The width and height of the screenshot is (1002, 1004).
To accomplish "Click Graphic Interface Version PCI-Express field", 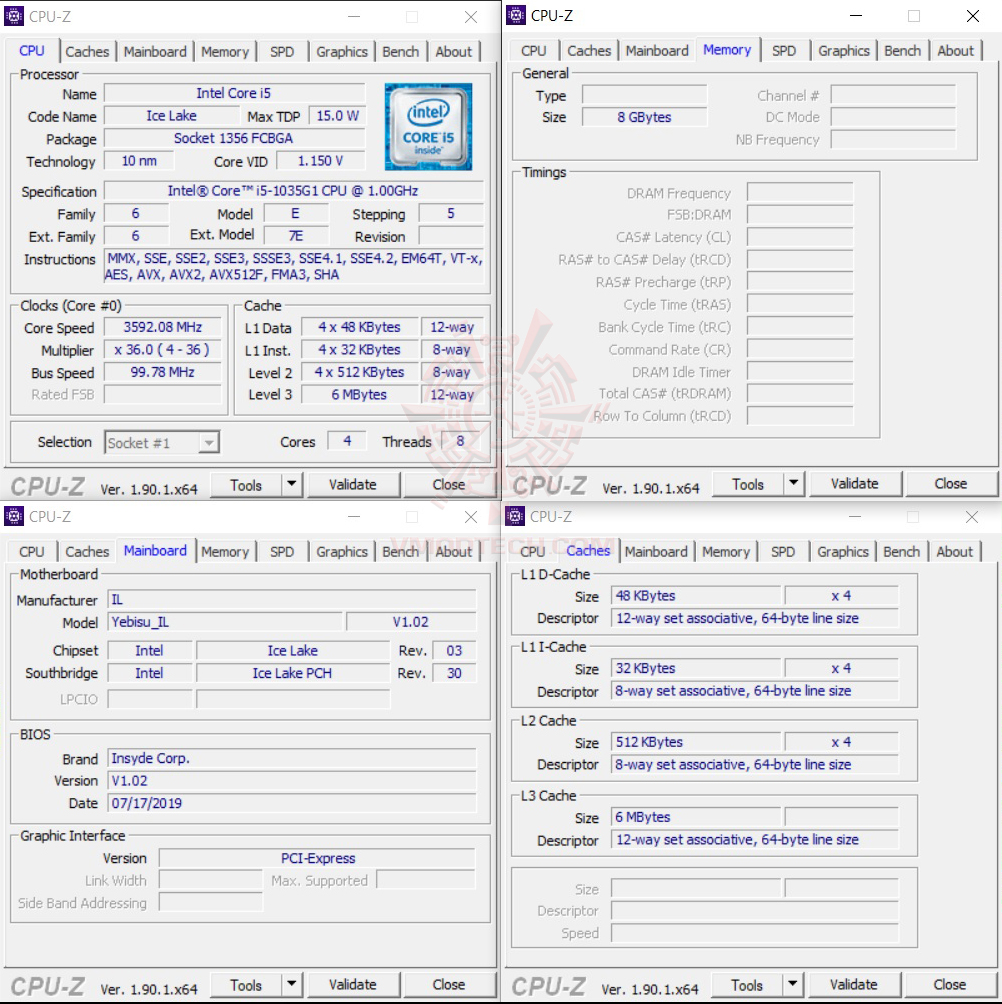I will [318, 858].
